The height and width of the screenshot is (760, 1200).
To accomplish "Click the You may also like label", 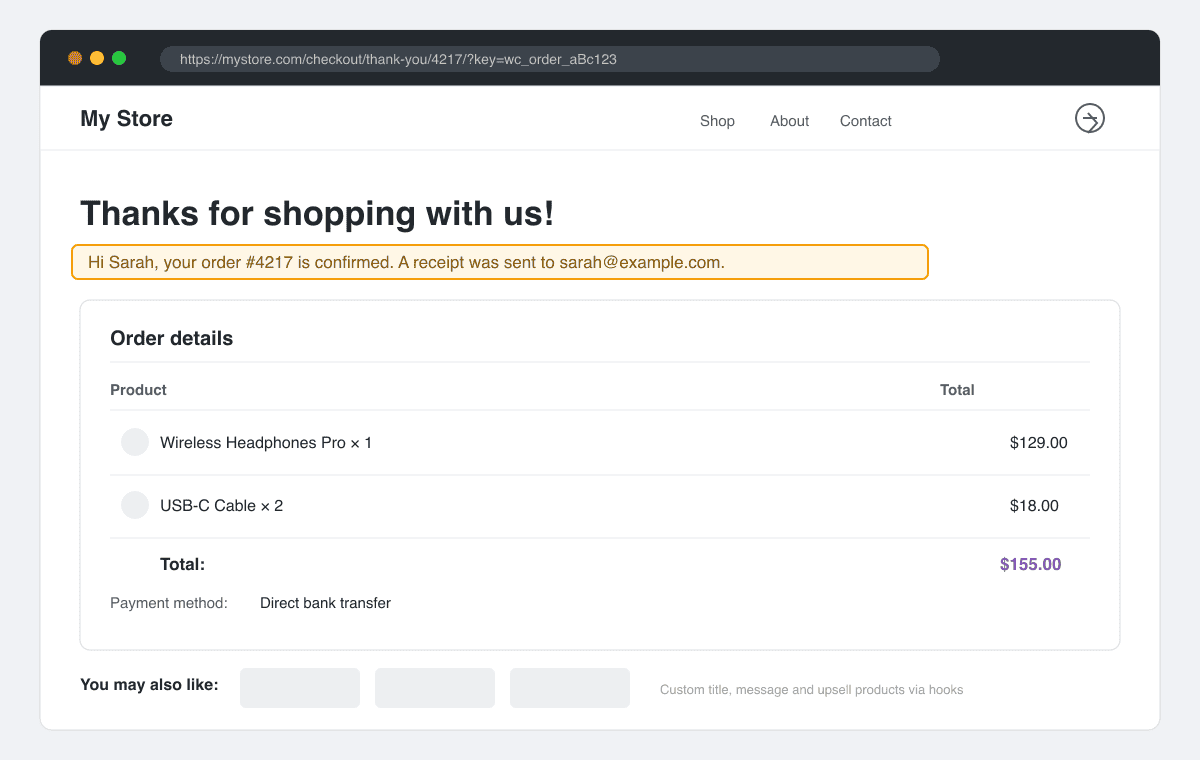I will point(149,685).
